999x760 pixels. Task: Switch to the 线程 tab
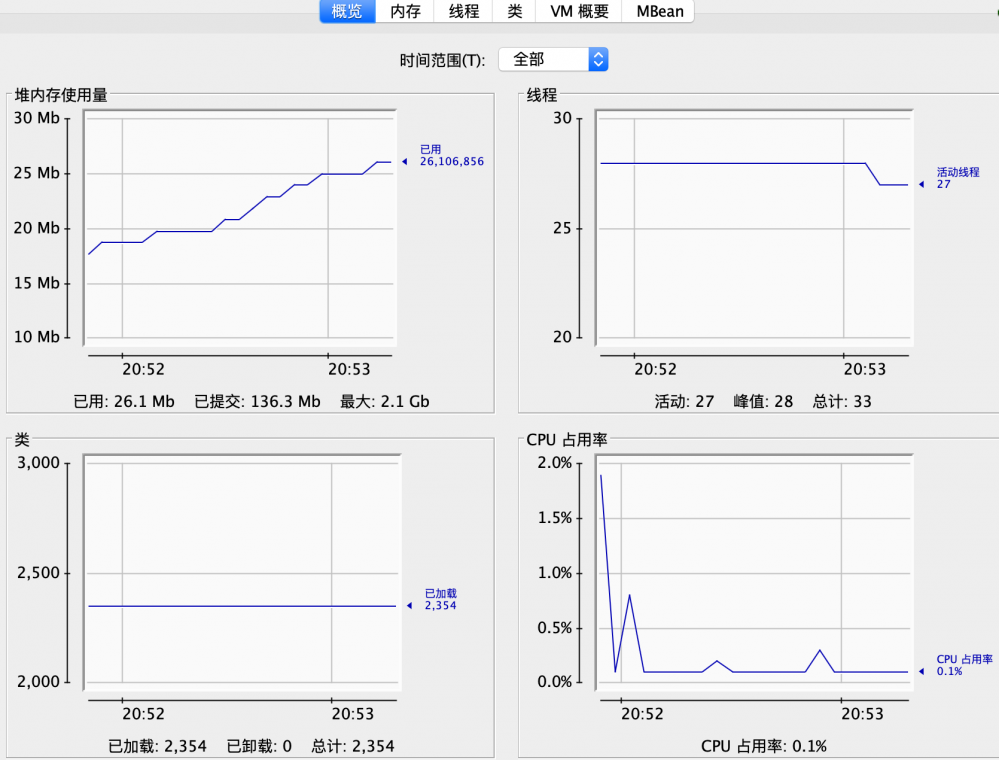coord(463,12)
